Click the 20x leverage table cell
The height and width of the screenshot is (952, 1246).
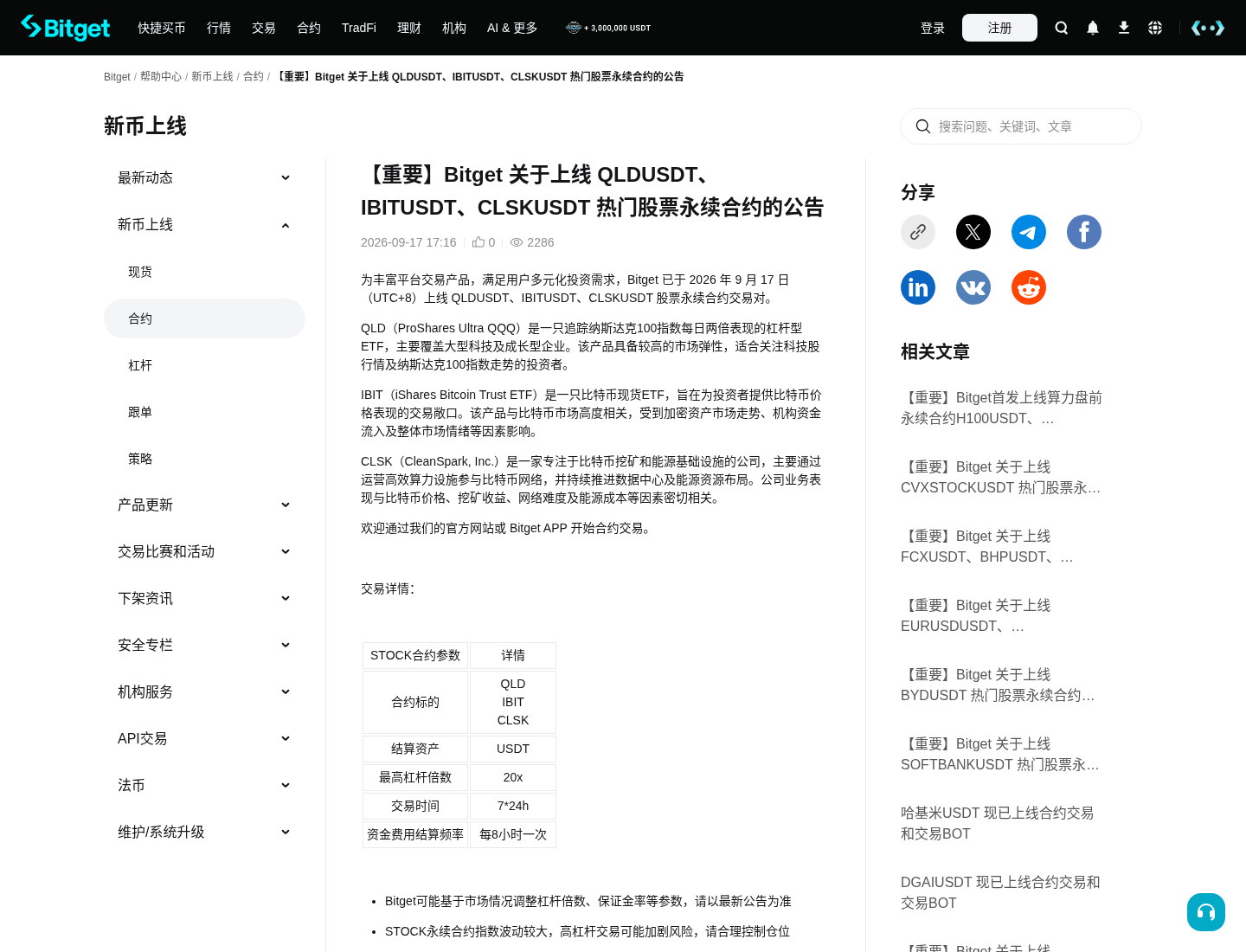pos(513,777)
